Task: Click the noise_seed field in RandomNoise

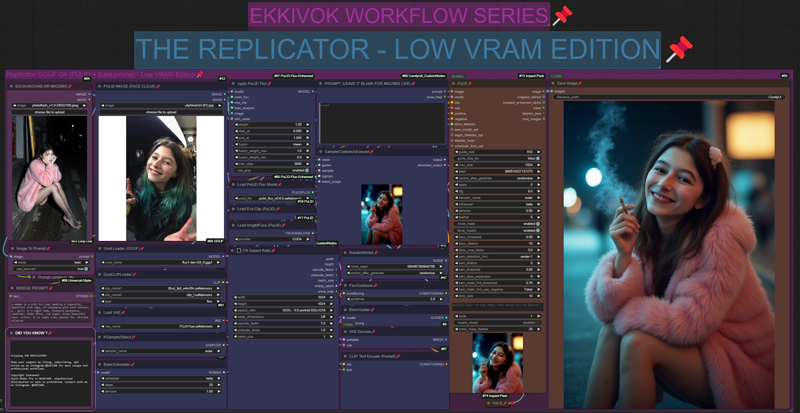Action: coord(395,266)
